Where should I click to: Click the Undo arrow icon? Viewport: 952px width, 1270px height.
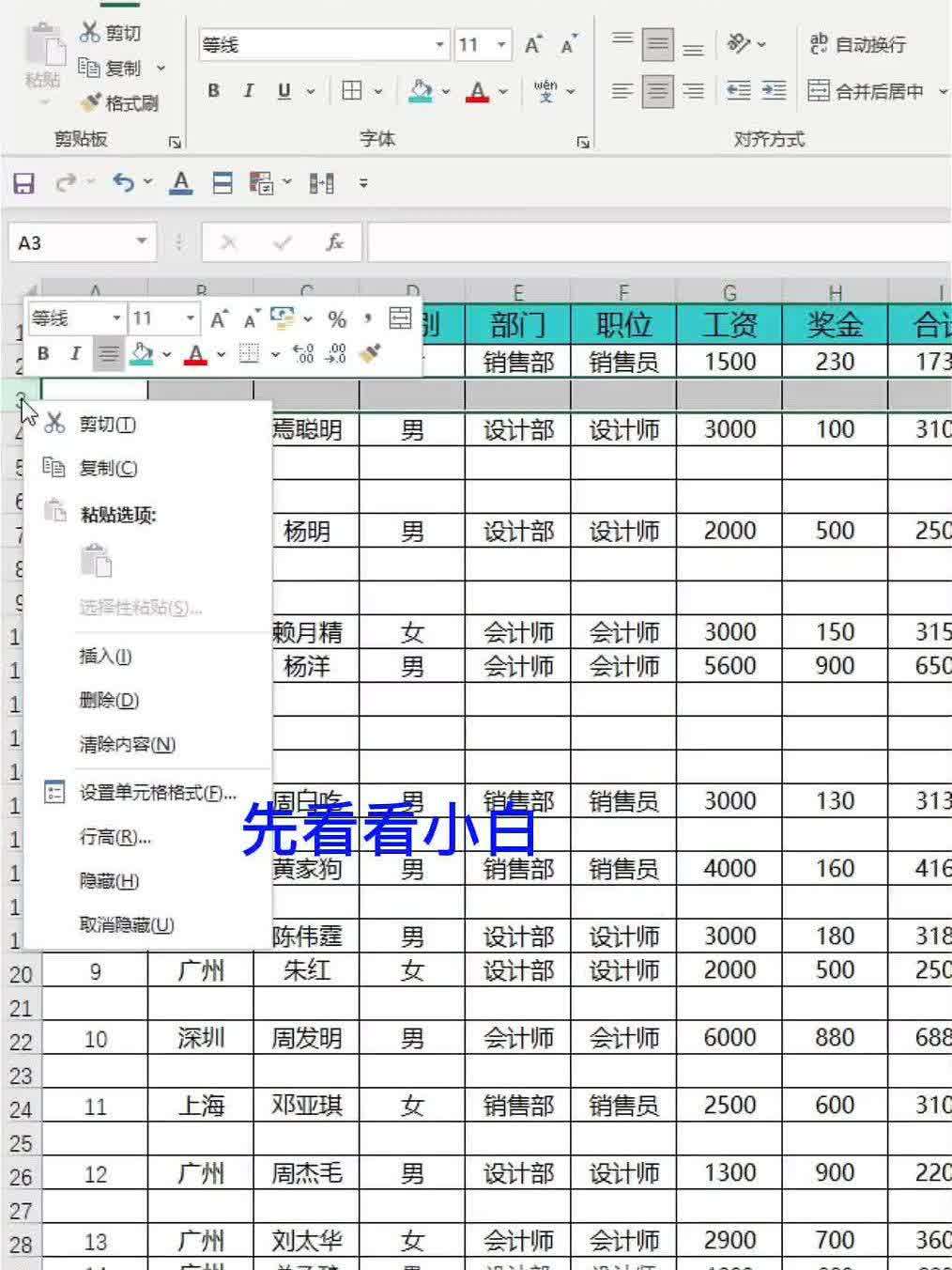pyautogui.click(x=125, y=182)
